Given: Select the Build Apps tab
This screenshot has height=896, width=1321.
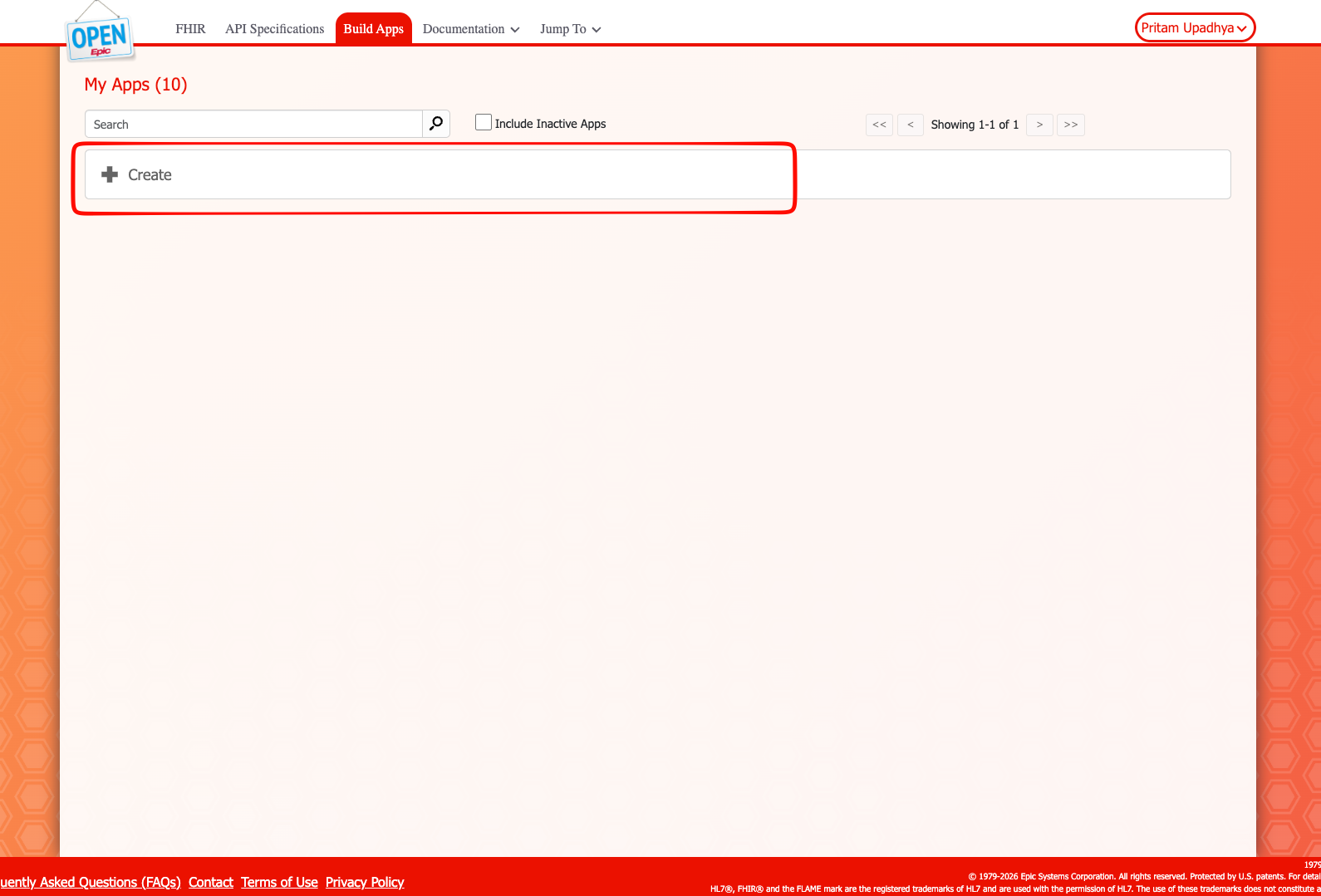Looking at the screenshot, I should click(x=374, y=29).
